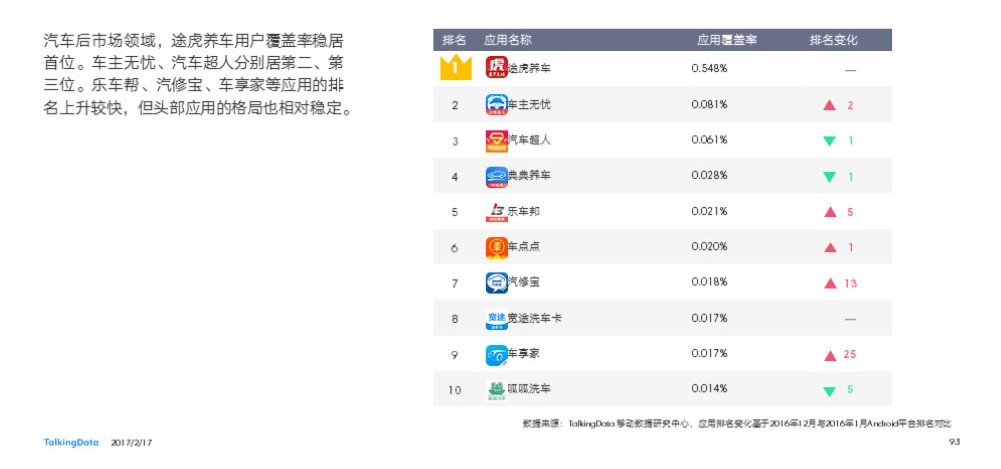Viewport: 1001px width, 469px height.
Task: Click the rank number 10
Action: click(455, 390)
